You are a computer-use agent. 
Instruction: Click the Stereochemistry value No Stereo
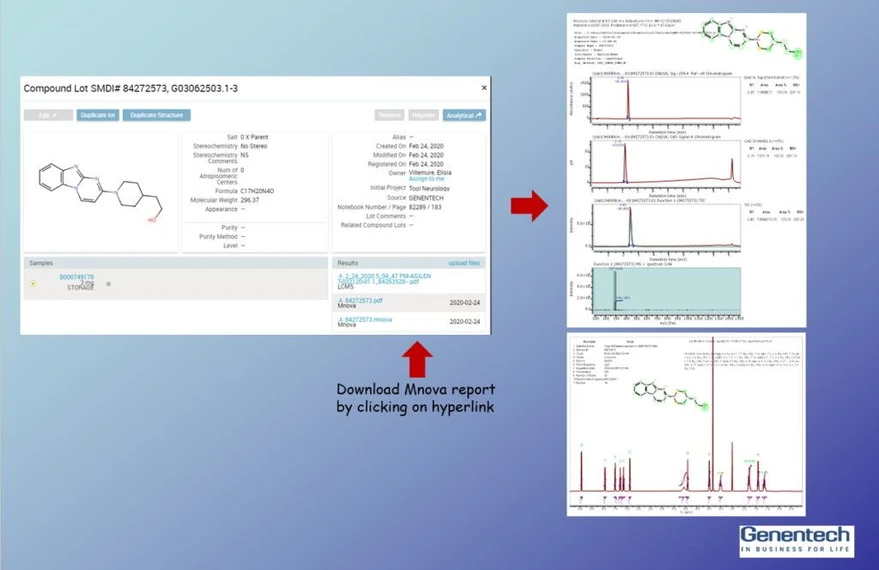pyautogui.click(x=254, y=146)
